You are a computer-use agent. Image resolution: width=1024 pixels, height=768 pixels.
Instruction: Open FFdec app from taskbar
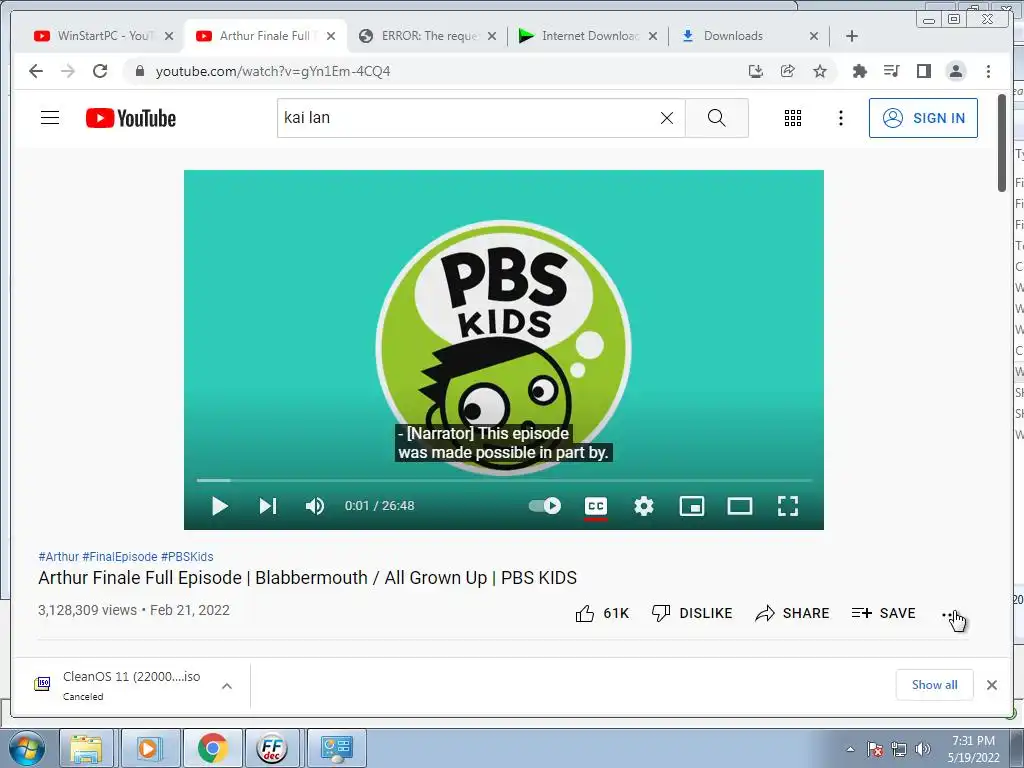(x=272, y=748)
